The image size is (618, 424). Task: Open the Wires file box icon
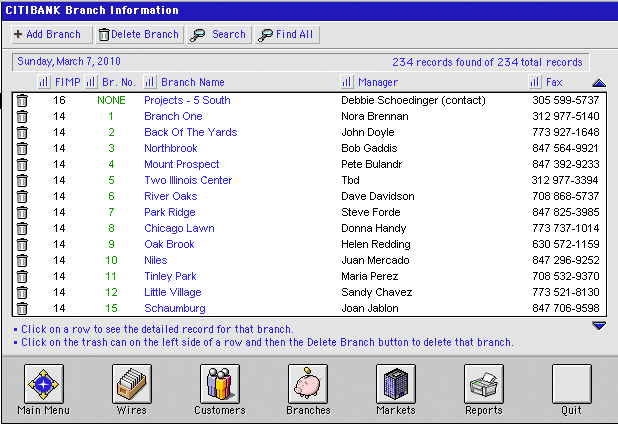coord(132,384)
